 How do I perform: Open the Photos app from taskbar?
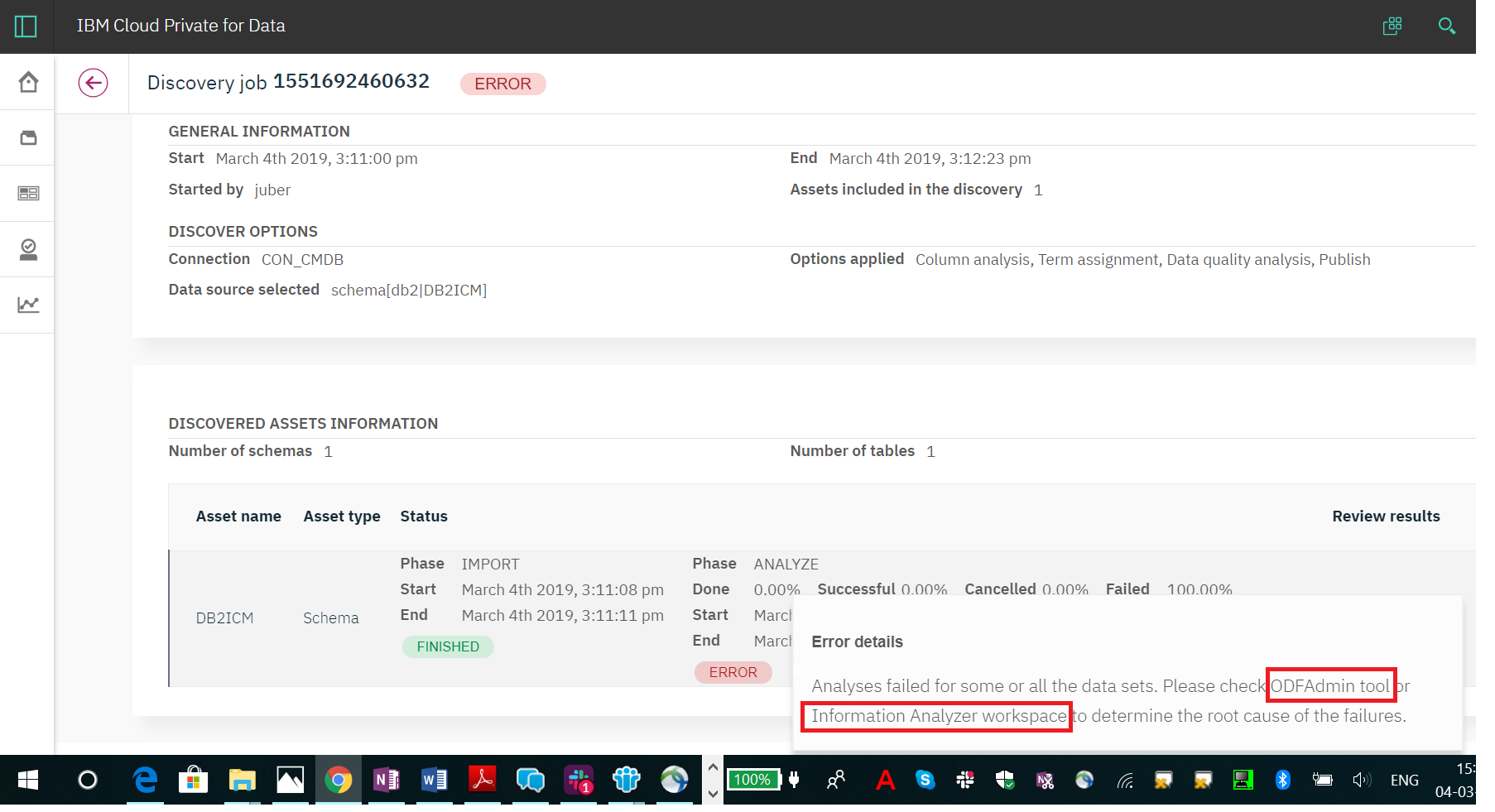click(291, 780)
